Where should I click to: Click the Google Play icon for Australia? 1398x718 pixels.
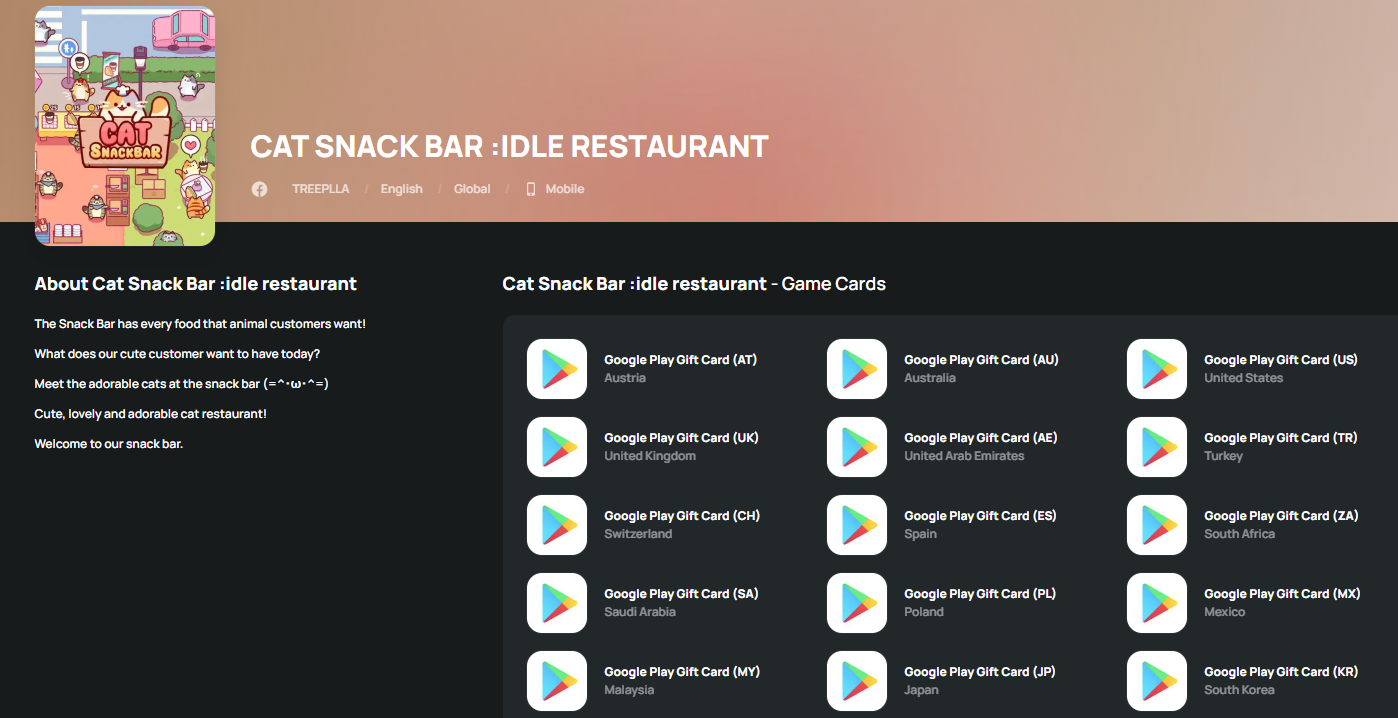click(857, 369)
